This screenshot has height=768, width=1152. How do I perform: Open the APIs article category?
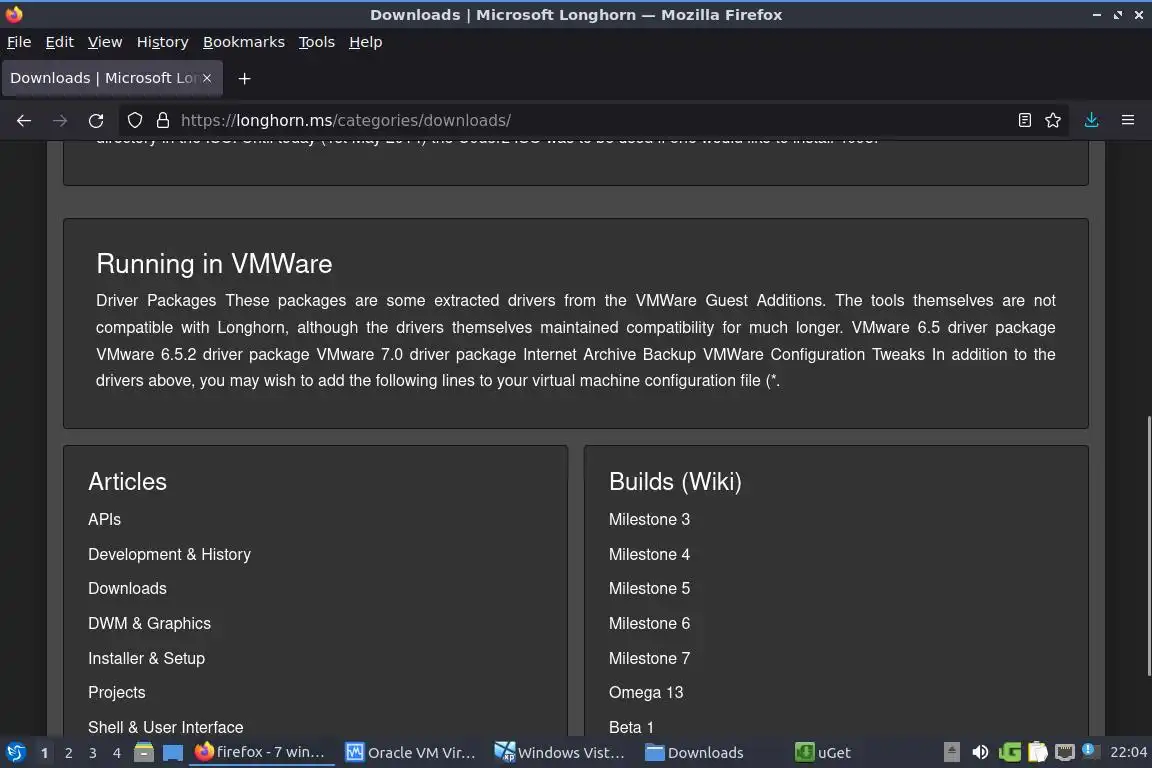pyautogui.click(x=104, y=520)
